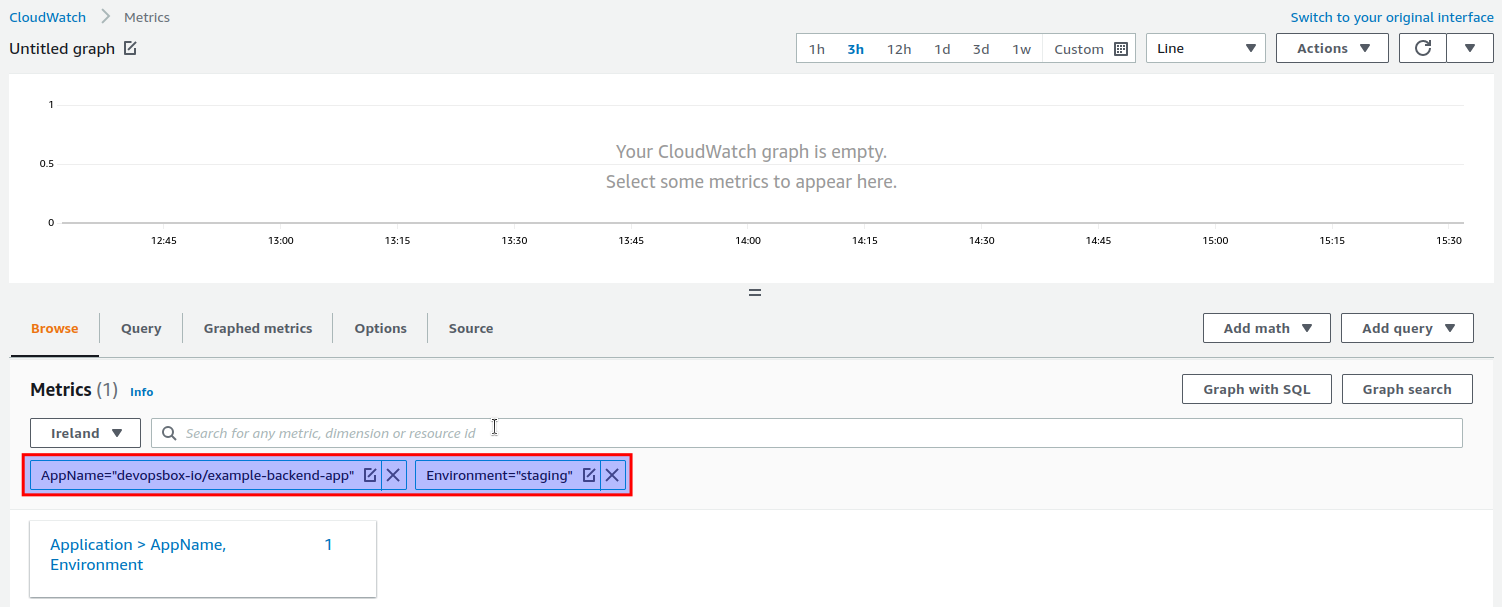Edit the AppName filter via its pencil icon
Image resolution: width=1502 pixels, height=607 pixels.
point(371,475)
